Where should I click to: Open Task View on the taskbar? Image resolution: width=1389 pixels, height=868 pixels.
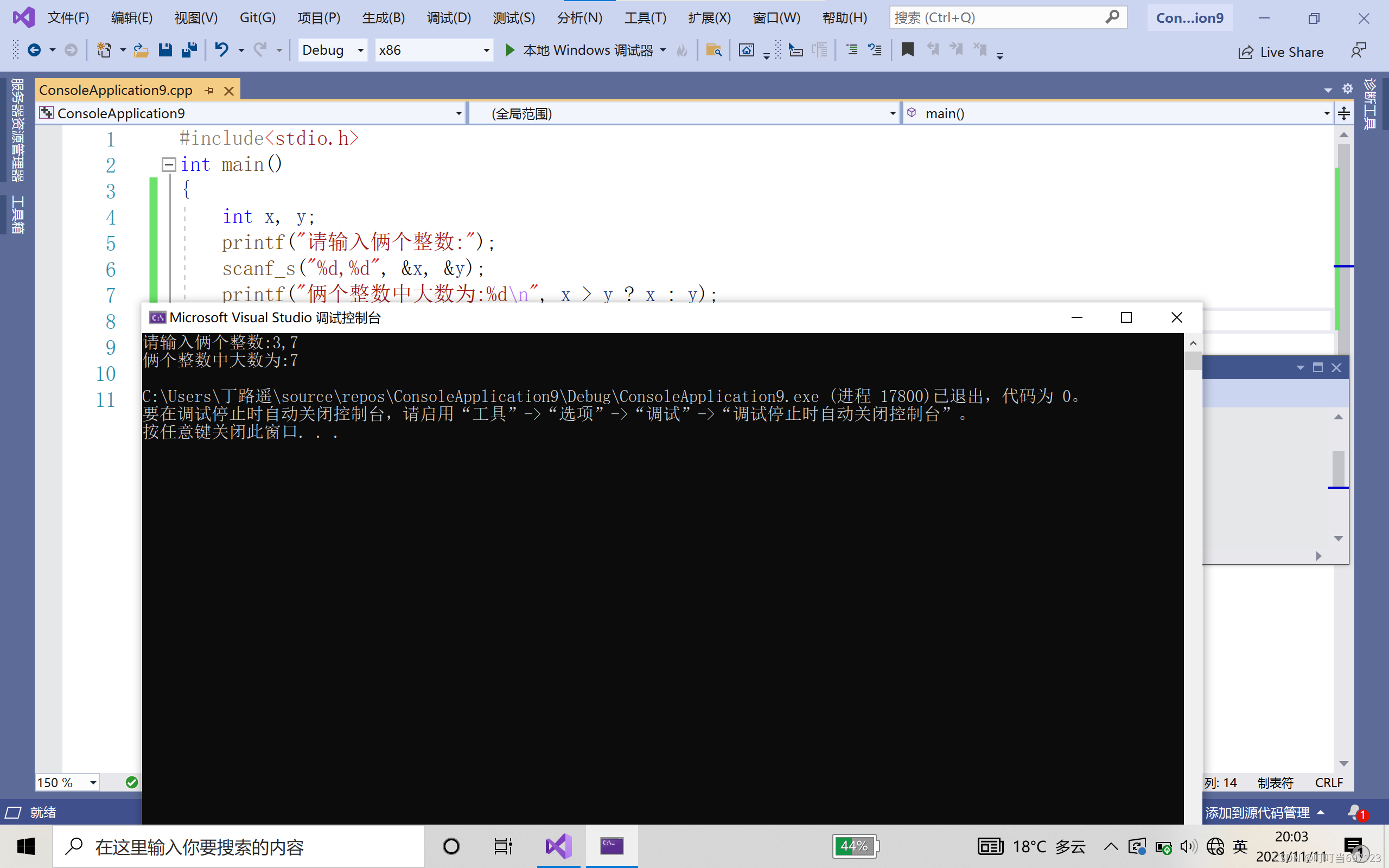point(503,846)
